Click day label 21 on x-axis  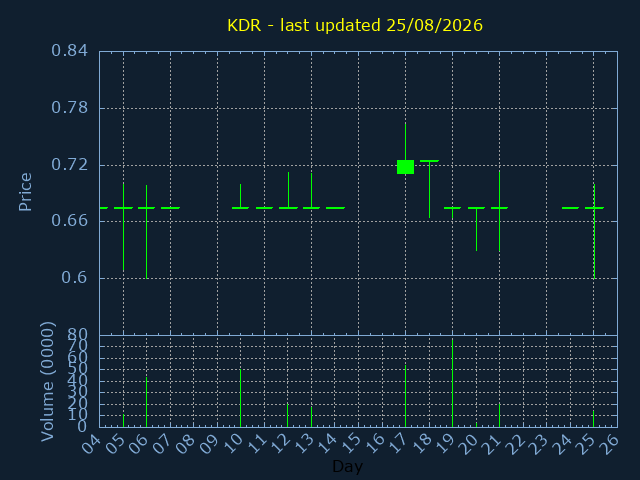[491, 444]
